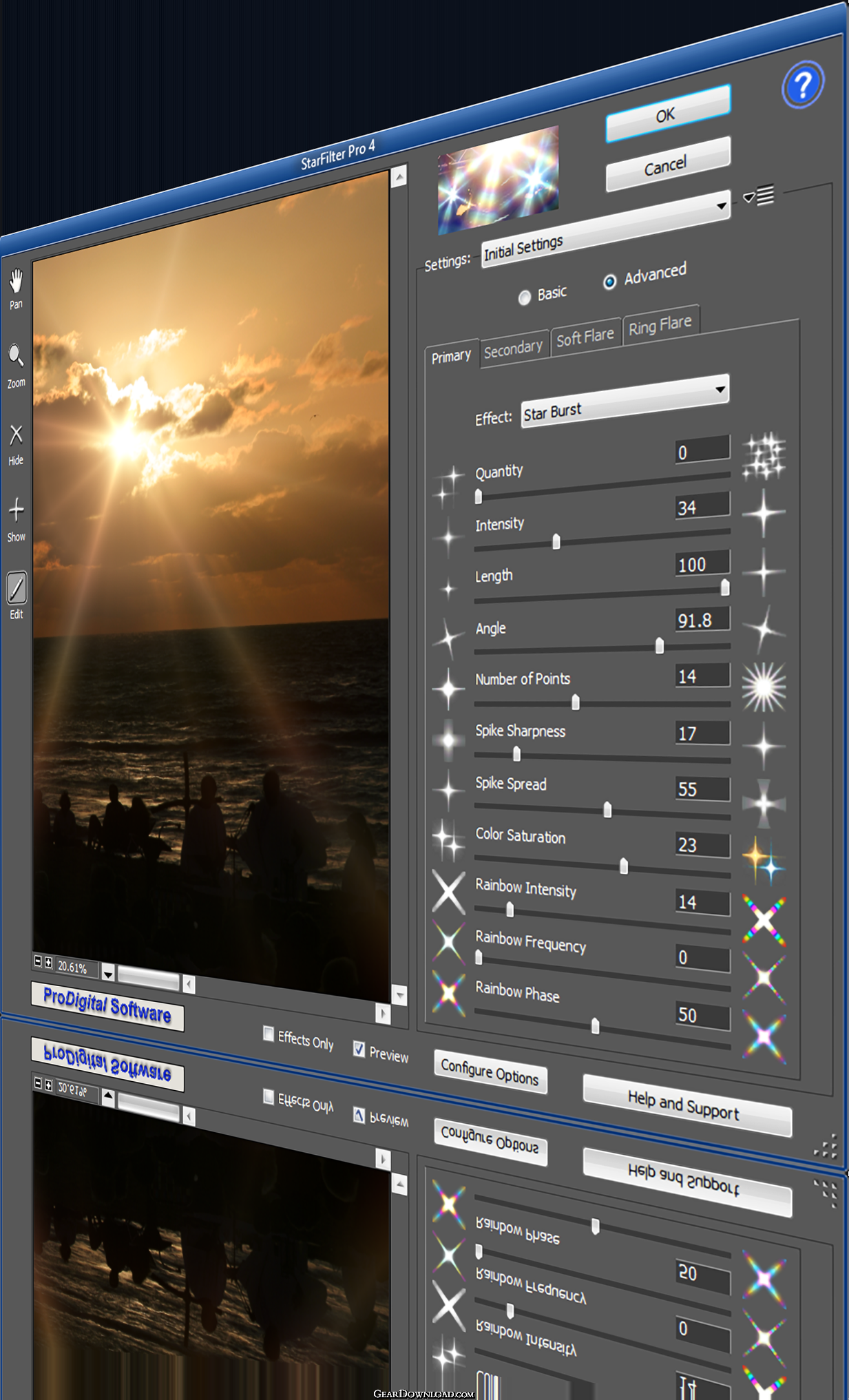The width and height of the screenshot is (849, 1400).
Task: Click the preview's vertical scrollbar up arrow
Action: (399, 178)
